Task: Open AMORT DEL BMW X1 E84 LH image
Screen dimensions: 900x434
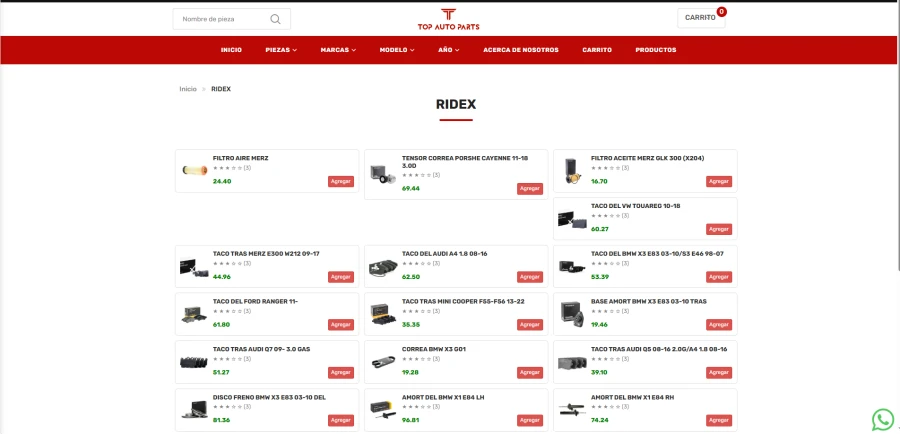Action: click(x=383, y=410)
